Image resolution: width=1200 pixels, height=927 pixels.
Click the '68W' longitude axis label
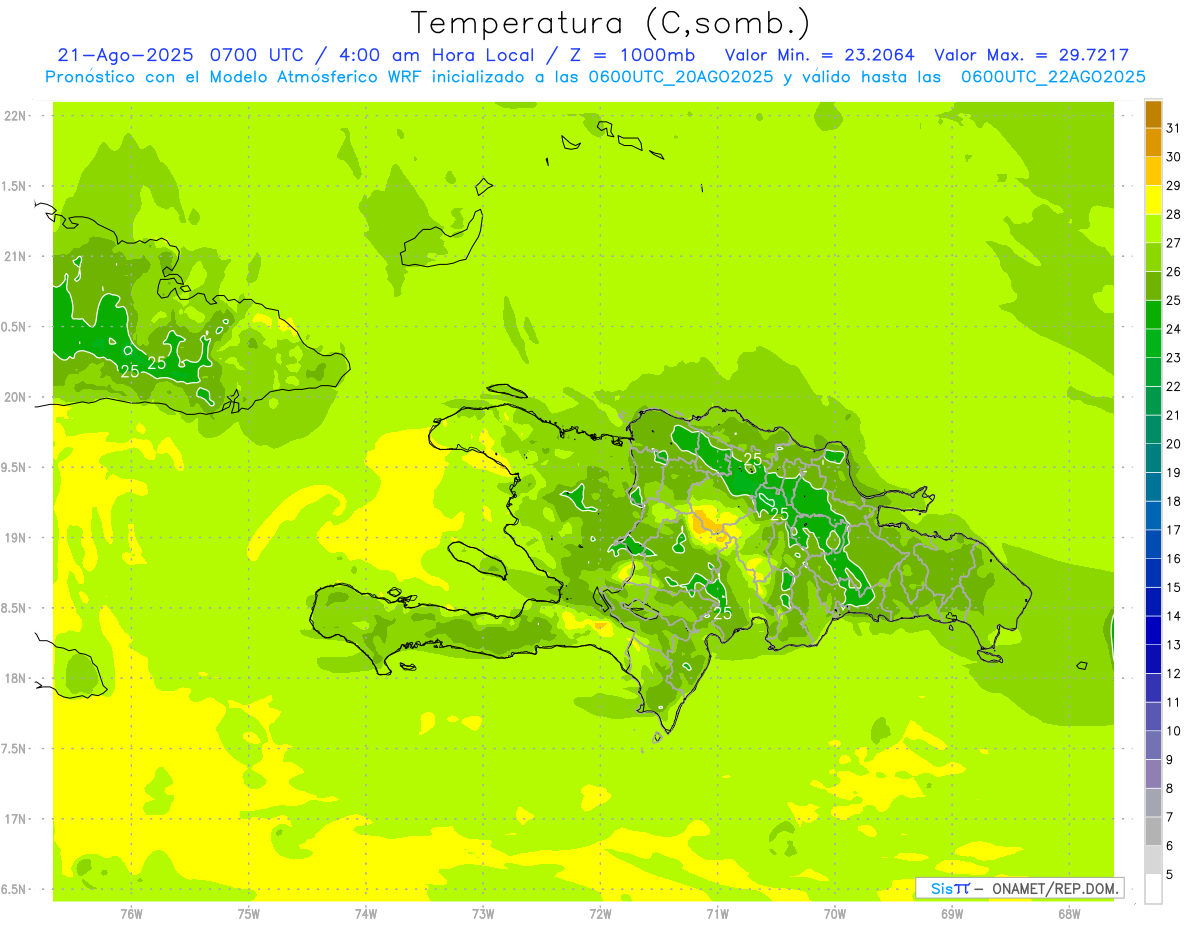tap(1069, 914)
